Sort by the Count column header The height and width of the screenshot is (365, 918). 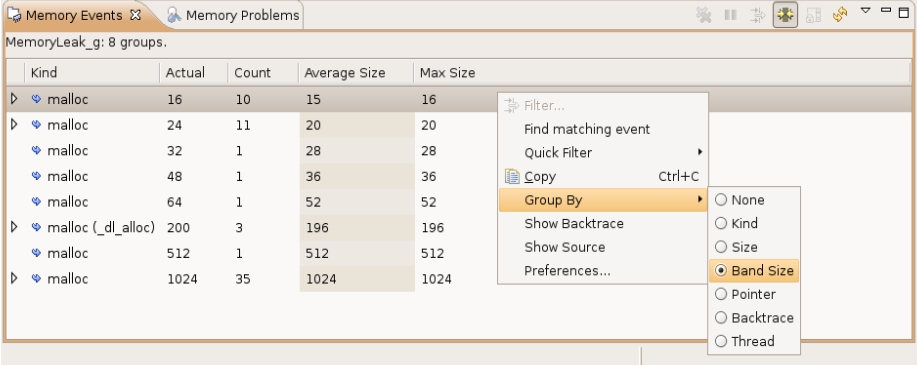pyautogui.click(x=263, y=73)
